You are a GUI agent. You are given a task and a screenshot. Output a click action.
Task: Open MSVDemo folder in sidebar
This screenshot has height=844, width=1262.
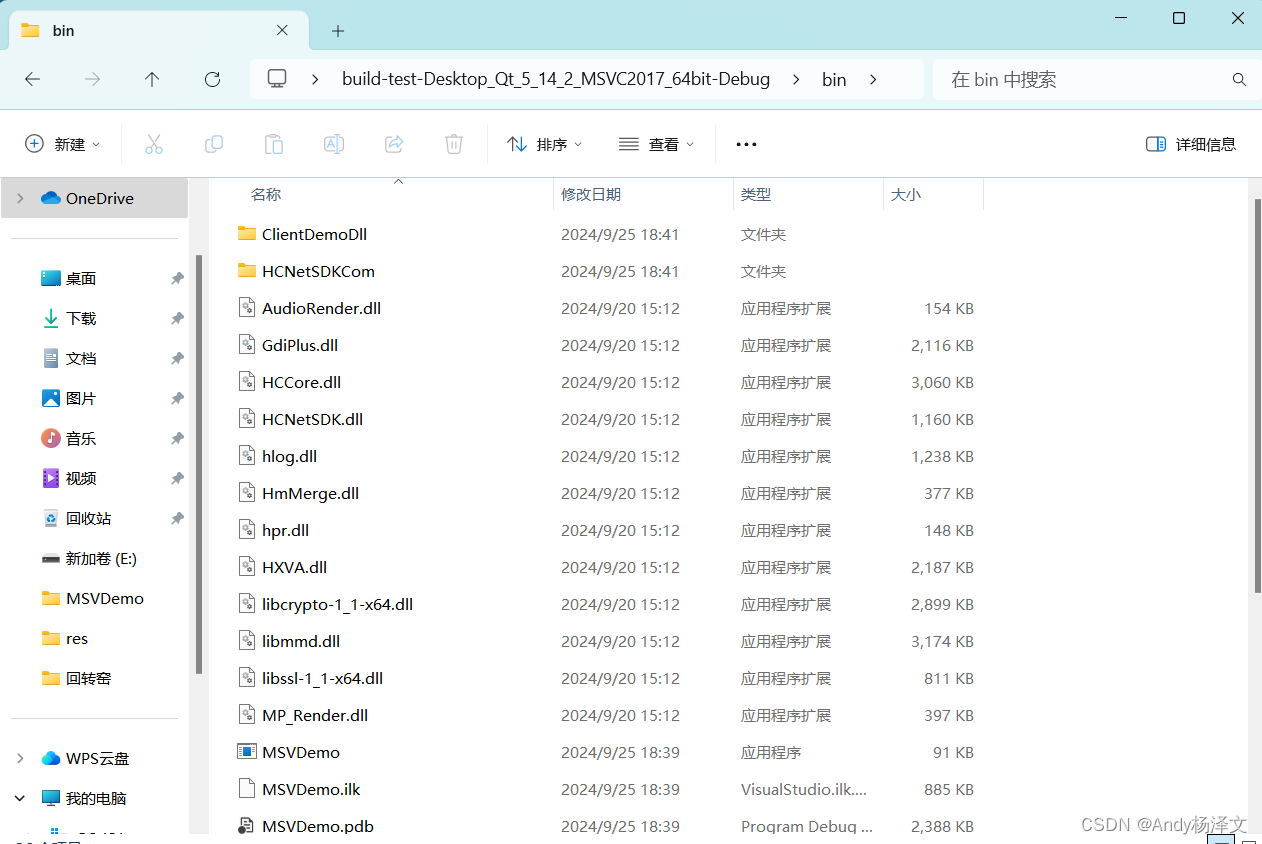click(93, 598)
